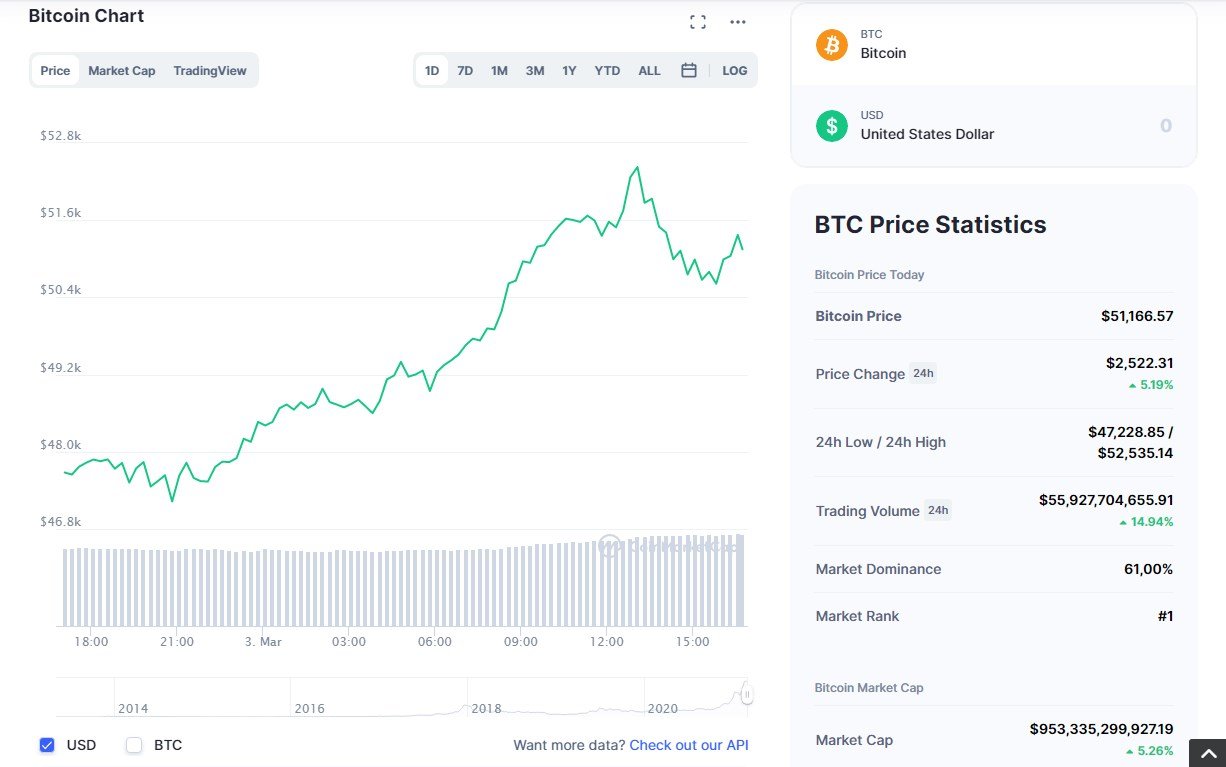Select the YTD time range
This screenshot has height=767, width=1226.
(607, 70)
